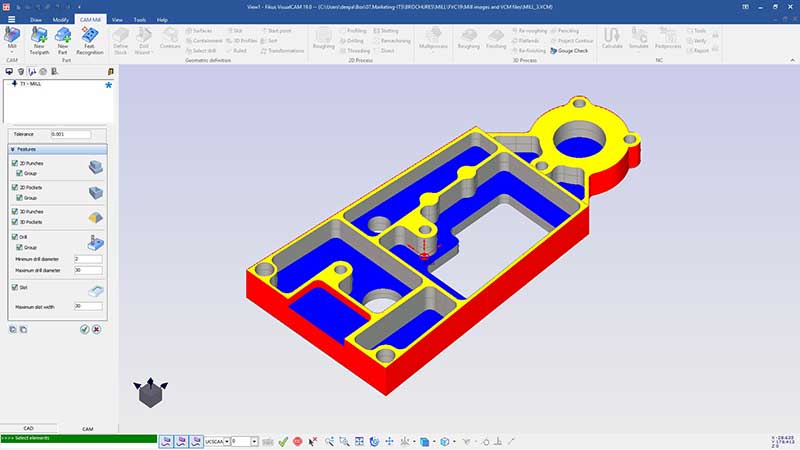Click the view orientation cube
This screenshot has height=450, width=800.
[x=149, y=394]
